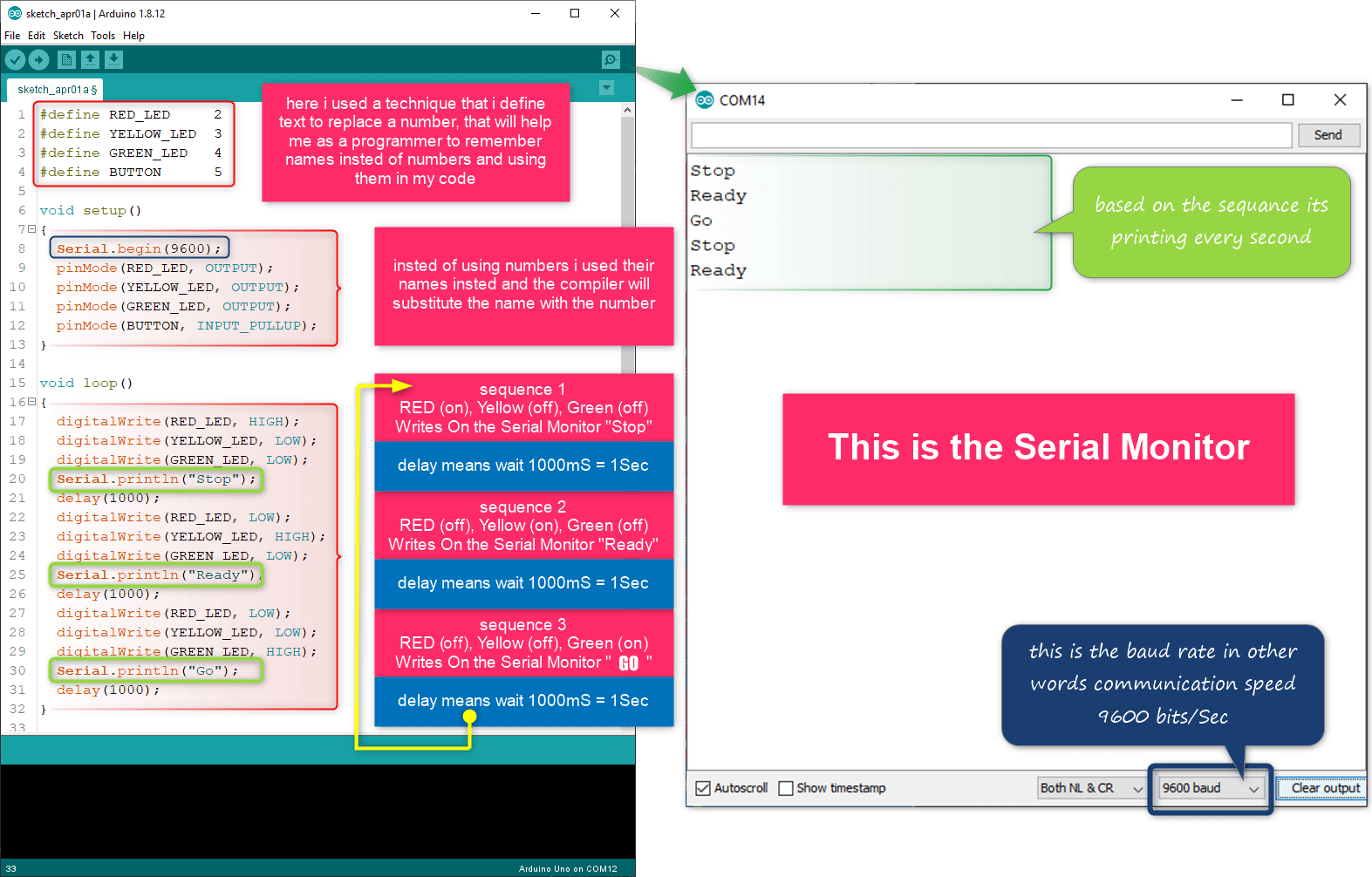Open the Tools menu

[103, 36]
